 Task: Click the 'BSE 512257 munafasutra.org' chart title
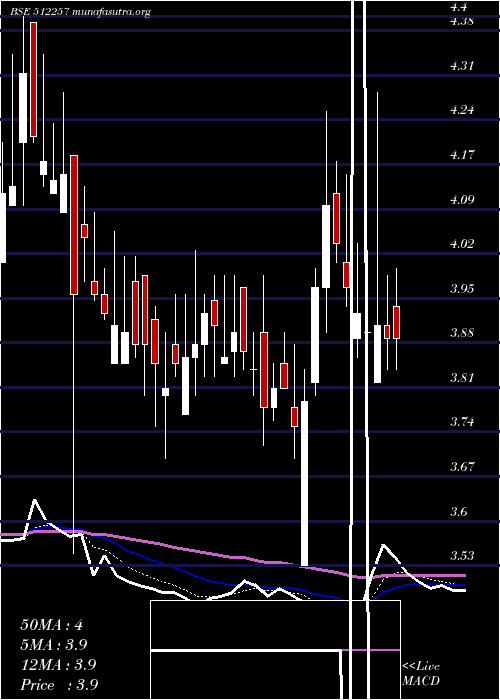pyautogui.click(x=81, y=12)
